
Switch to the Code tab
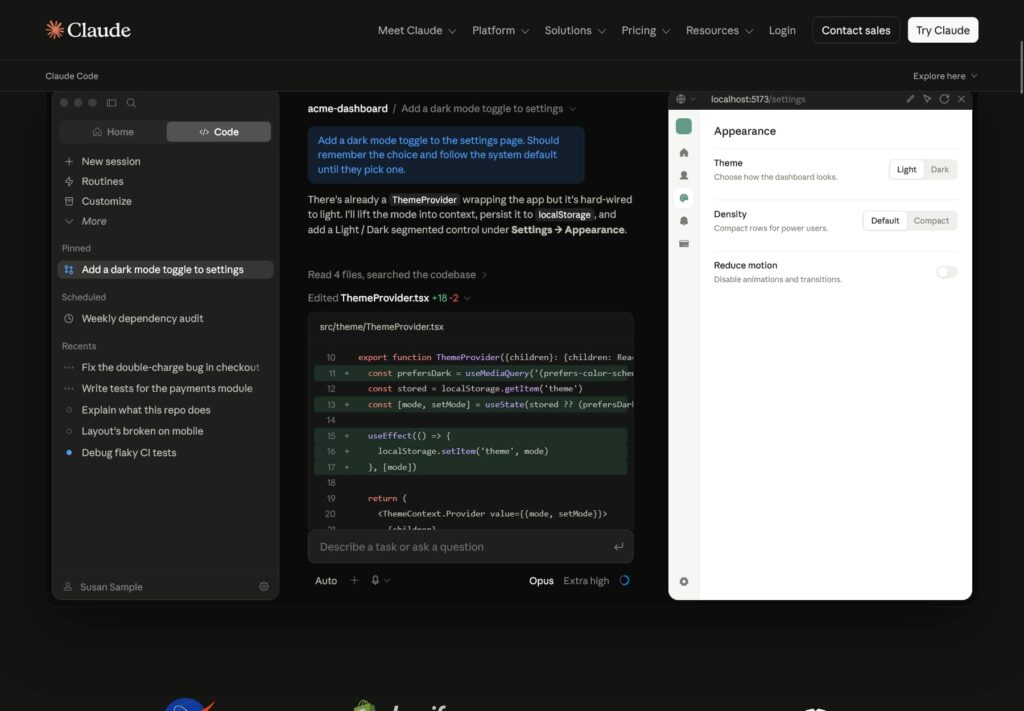pyautogui.click(x=219, y=132)
